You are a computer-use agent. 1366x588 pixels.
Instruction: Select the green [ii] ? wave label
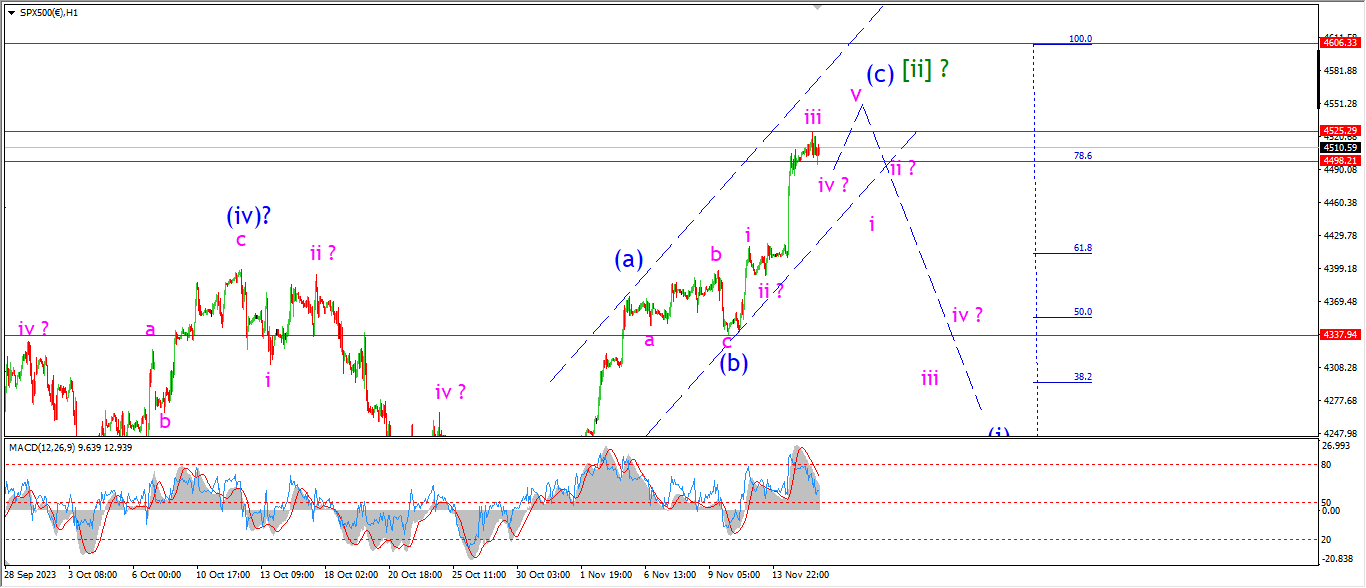click(x=925, y=70)
